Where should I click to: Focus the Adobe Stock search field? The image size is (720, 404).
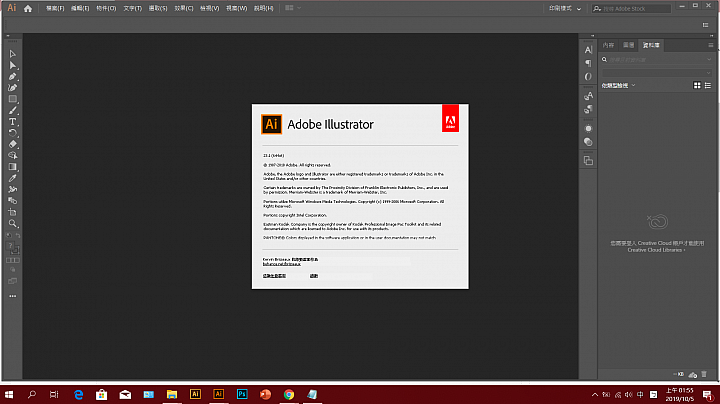click(631, 8)
